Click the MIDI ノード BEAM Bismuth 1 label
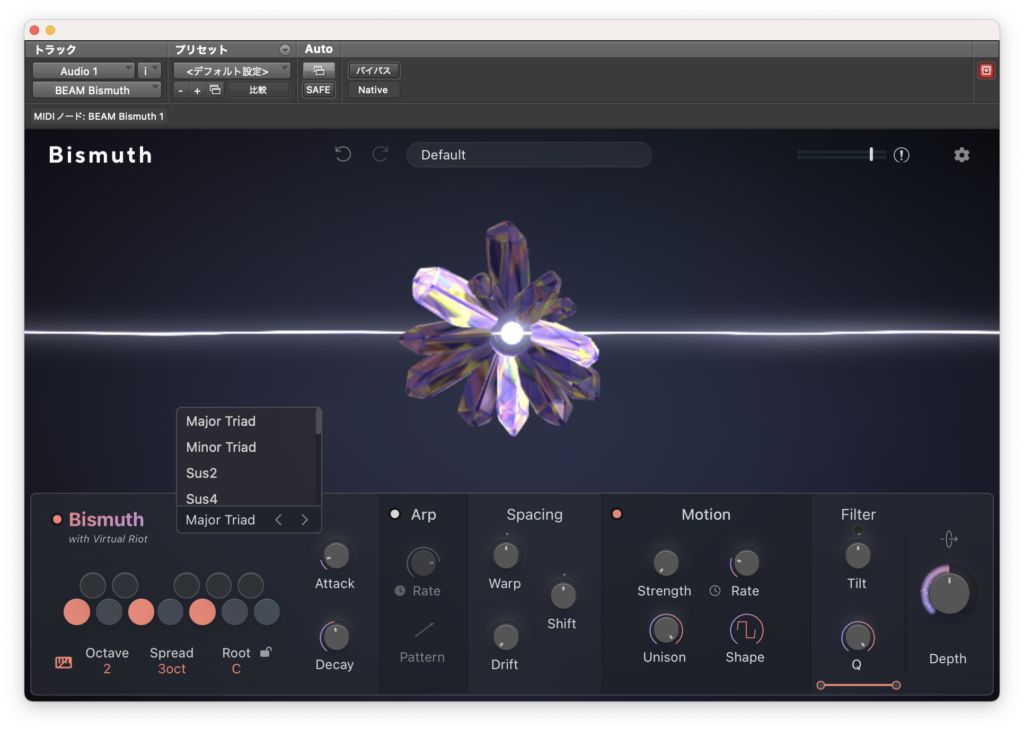 99,116
